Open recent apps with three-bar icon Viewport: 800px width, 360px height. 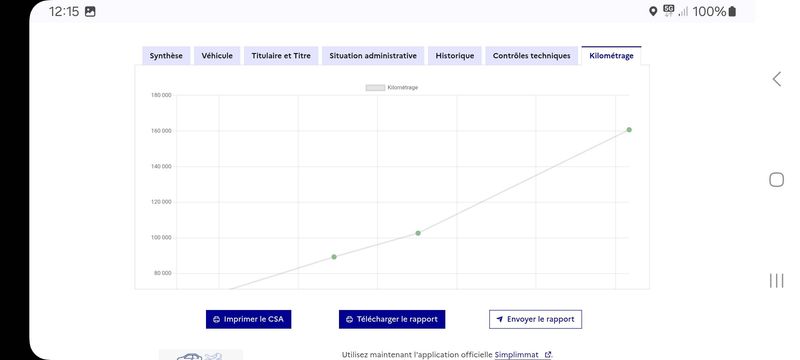pyautogui.click(x=777, y=280)
